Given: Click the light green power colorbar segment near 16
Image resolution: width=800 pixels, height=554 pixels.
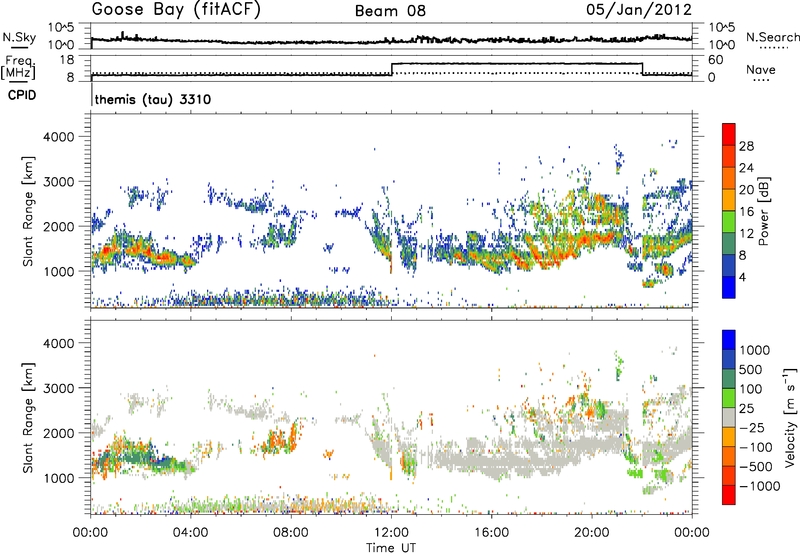Looking at the screenshot, I should click(x=729, y=222).
